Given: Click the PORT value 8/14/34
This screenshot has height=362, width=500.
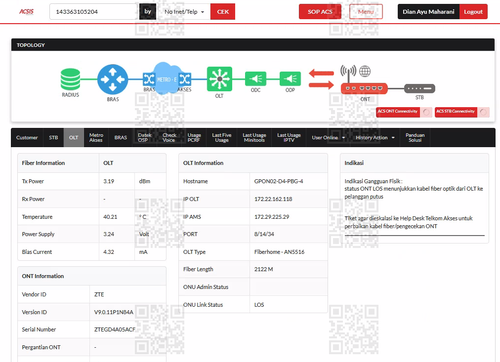Looking at the screenshot, I should point(264,234).
